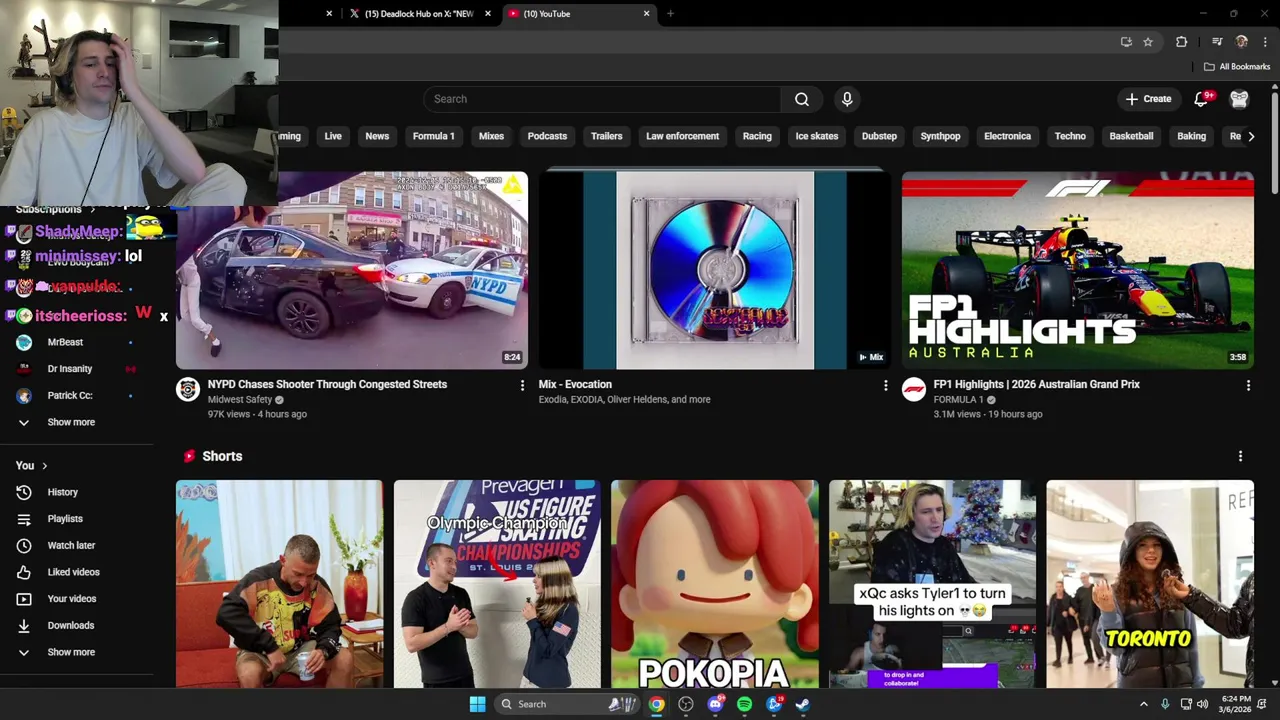This screenshot has height=720, width=1280.
Task: Select the Basketball category chip
Action: [1131, 136]
